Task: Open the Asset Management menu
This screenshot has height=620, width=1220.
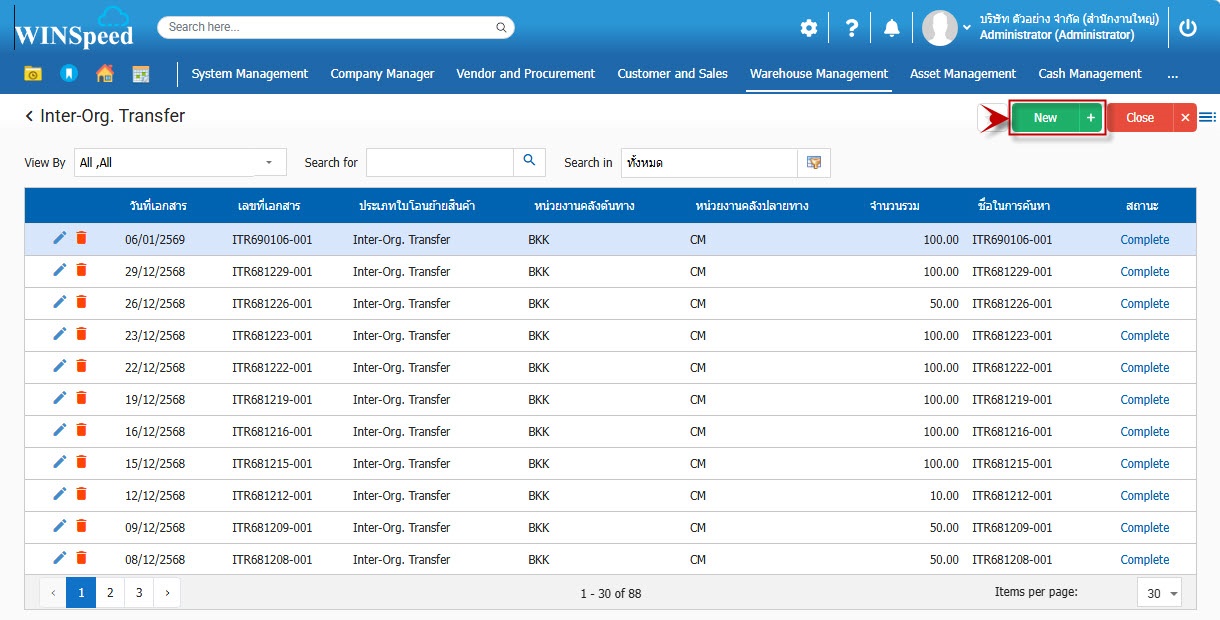Action: point(962,74)
